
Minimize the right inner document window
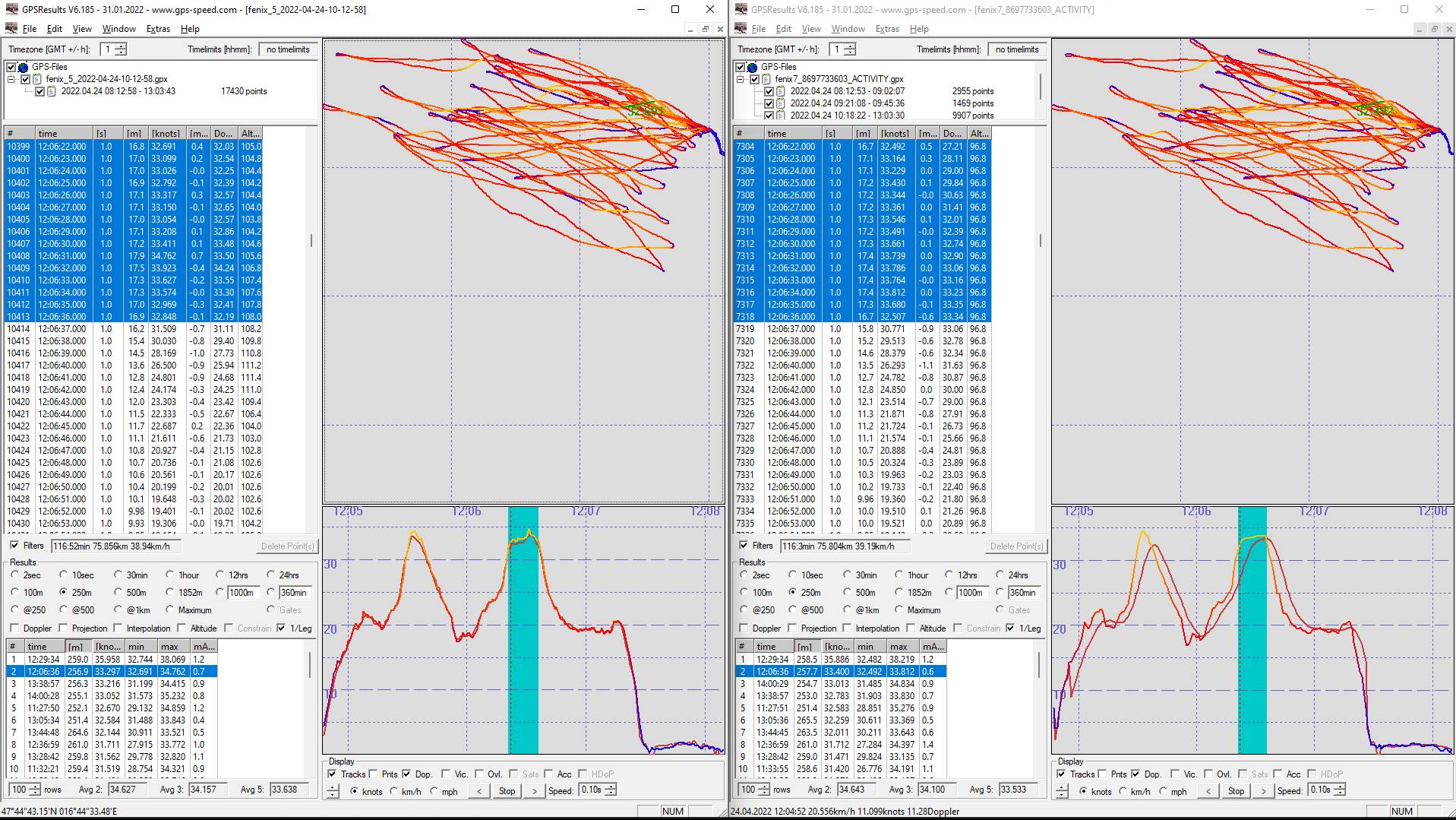(x=1418, y=29)
